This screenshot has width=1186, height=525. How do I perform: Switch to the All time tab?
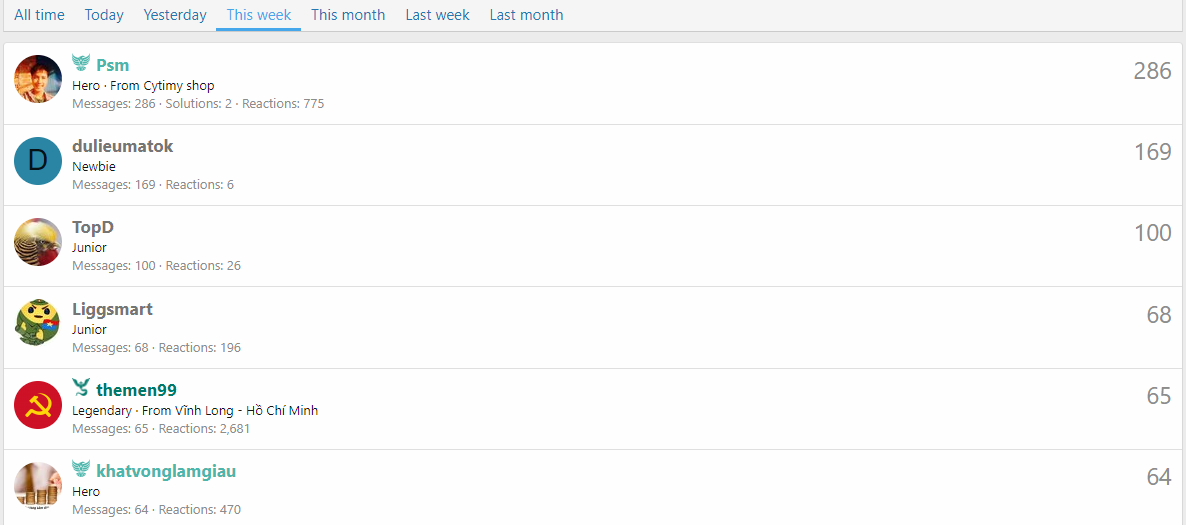(x=39, y=15)
